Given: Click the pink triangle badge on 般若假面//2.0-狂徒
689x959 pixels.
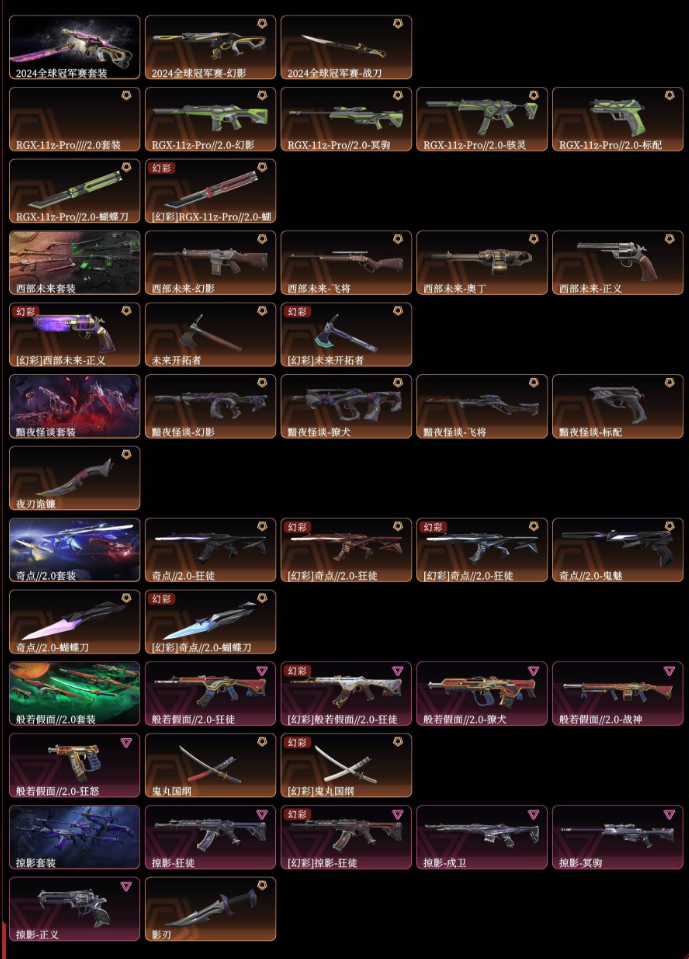Looking at the screenshot, I should (x=262, y=671).
